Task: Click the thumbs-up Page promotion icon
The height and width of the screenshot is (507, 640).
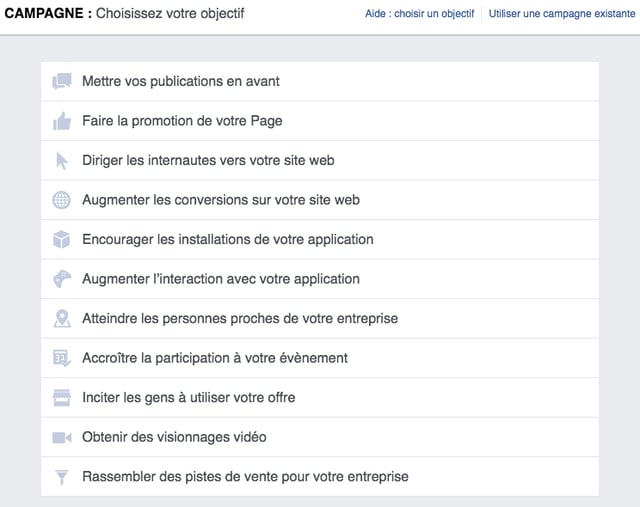Action: pos(61,121)
